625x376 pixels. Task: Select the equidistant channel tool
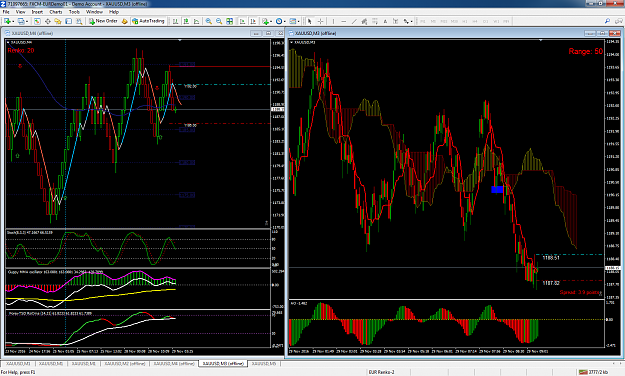(x=364, y=21)
